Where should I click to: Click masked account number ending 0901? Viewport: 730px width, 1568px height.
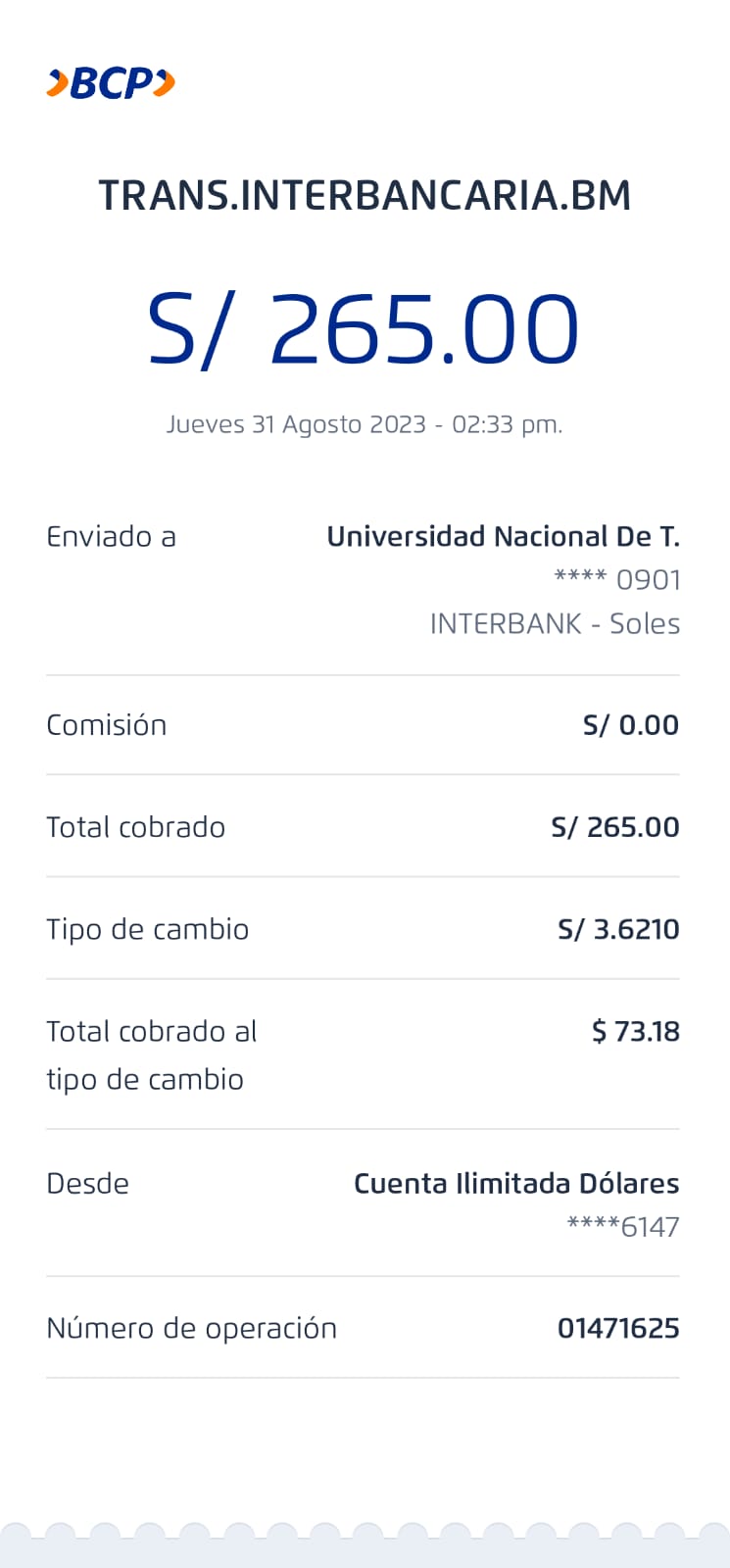[617, 580]
